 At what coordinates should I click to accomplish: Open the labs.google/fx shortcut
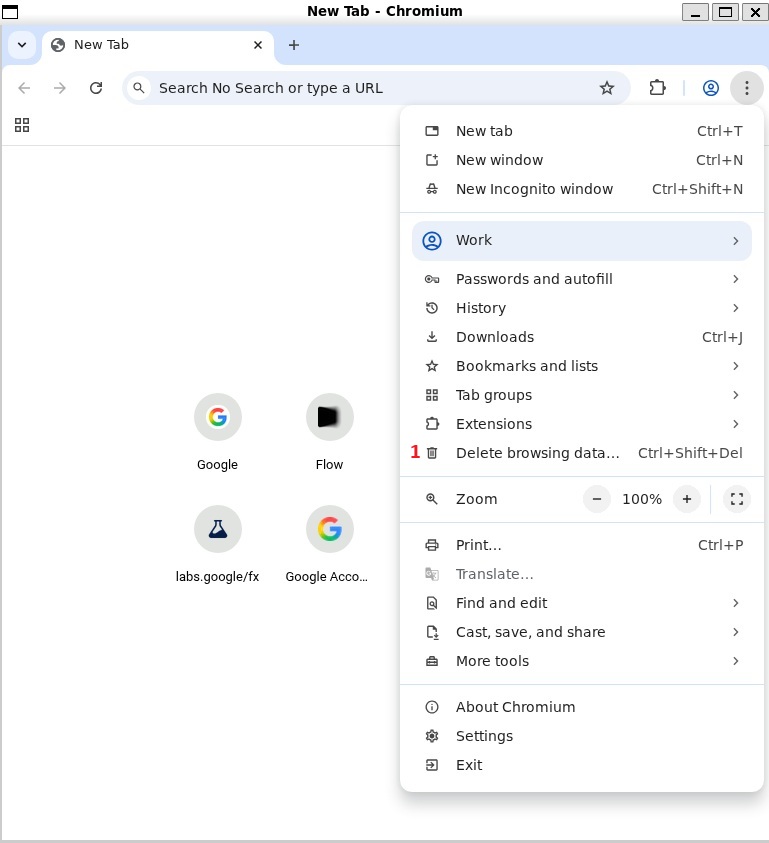(217, 529)
